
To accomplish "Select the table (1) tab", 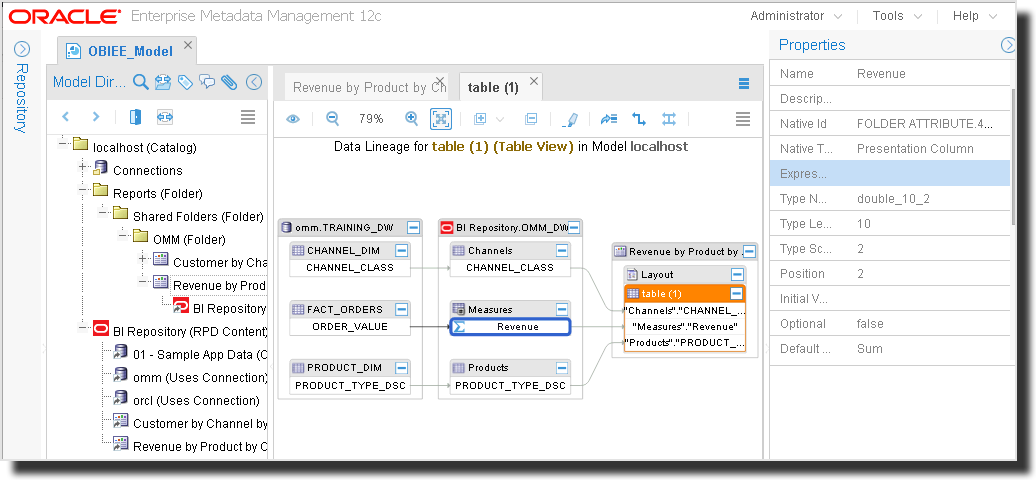I will [x=493, y=87].
